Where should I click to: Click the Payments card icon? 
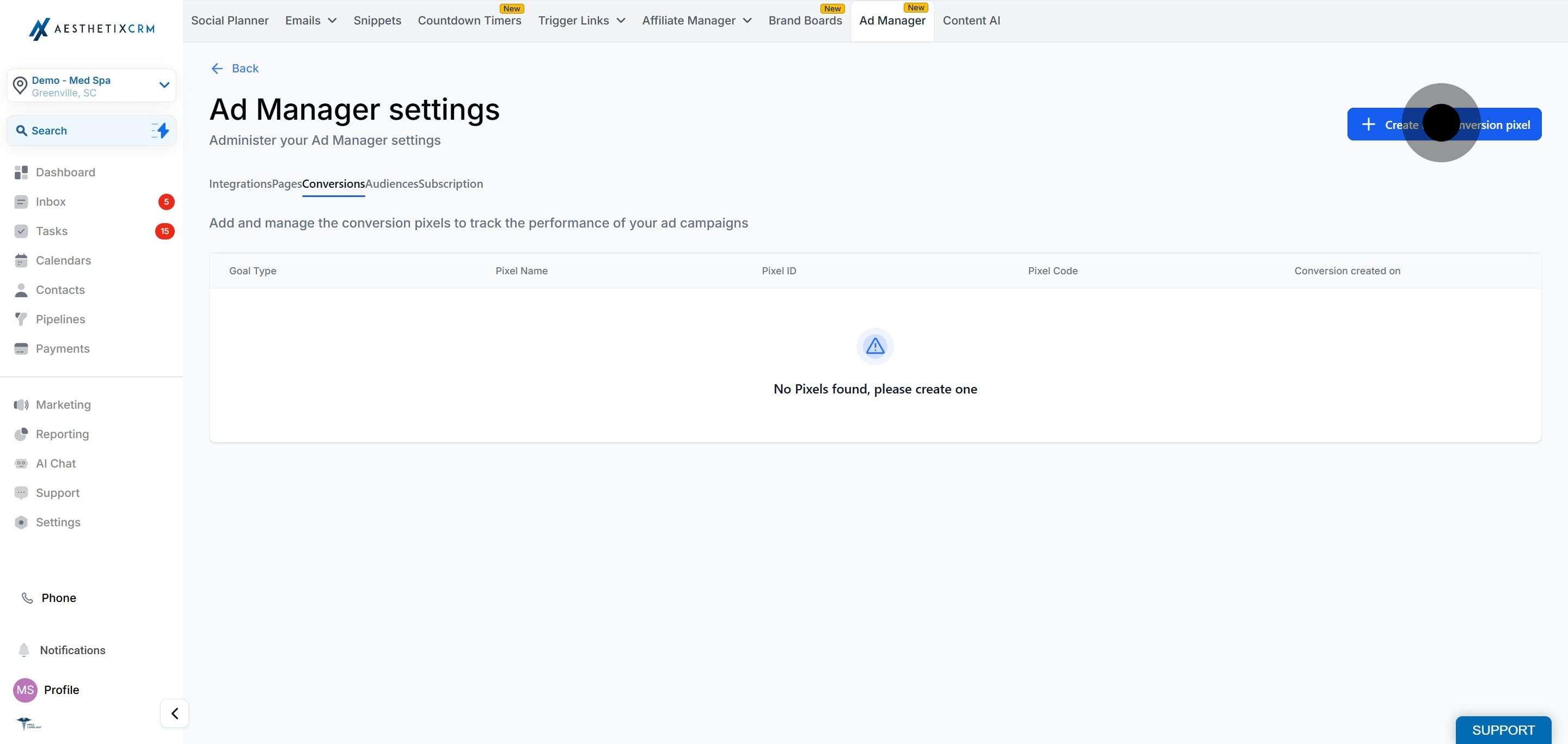[x=21, y=348]
